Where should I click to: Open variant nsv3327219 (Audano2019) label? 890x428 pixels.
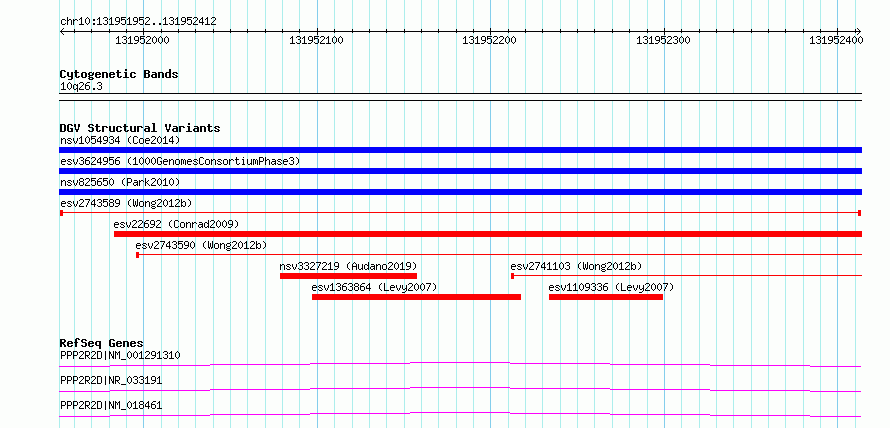(x=349, y=266)
